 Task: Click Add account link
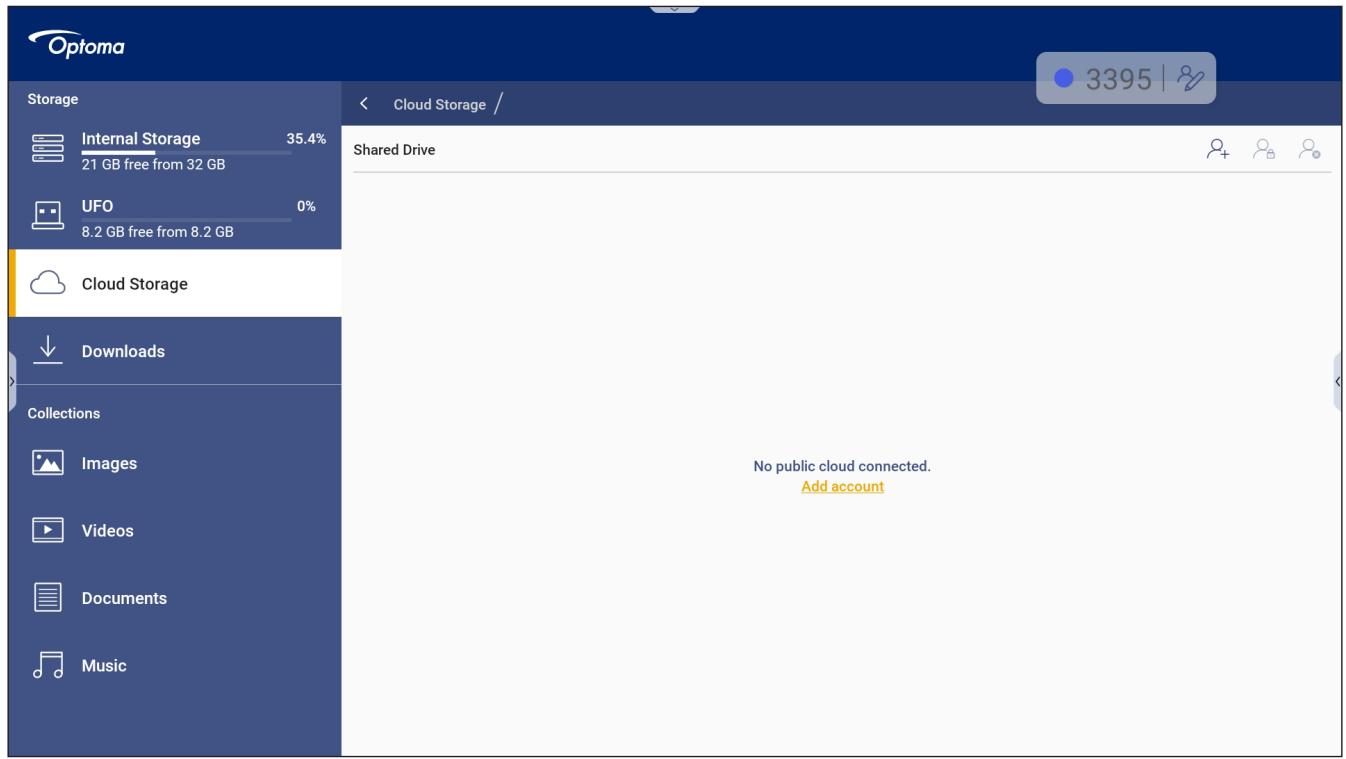pos(842,486)
